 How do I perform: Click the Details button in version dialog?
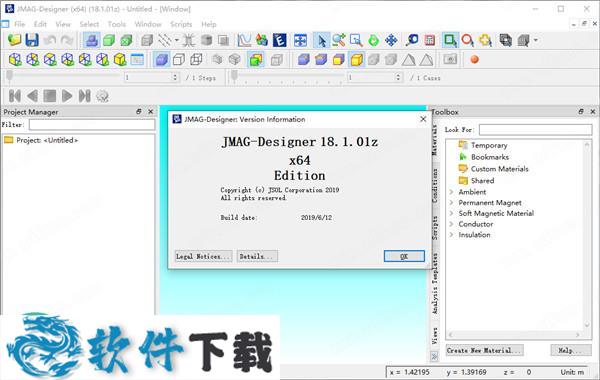coord(257,256)
